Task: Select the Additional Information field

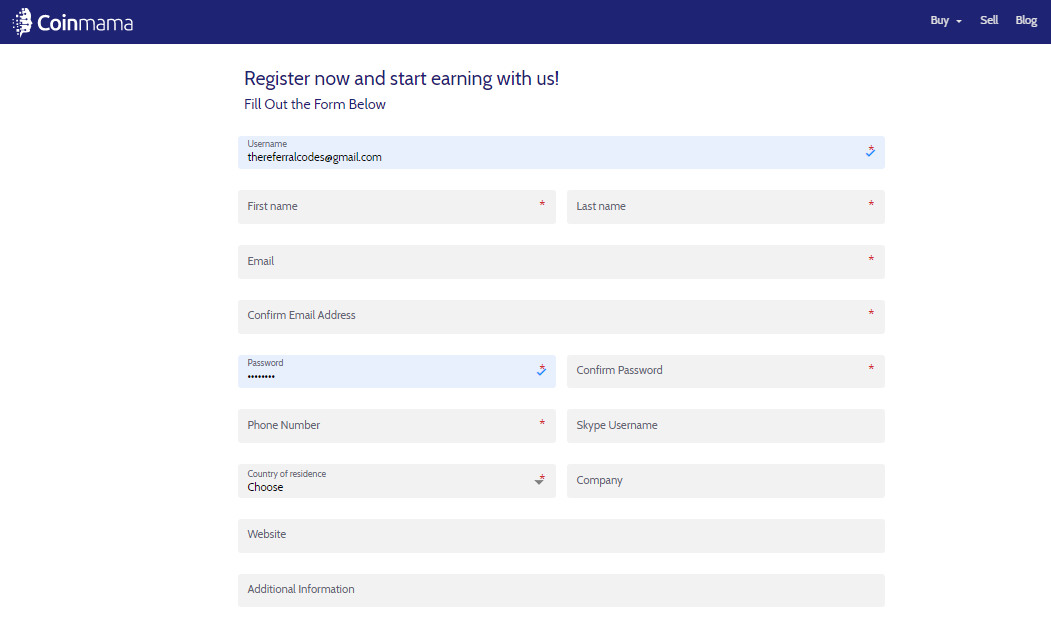Action: tap(561, 590)
